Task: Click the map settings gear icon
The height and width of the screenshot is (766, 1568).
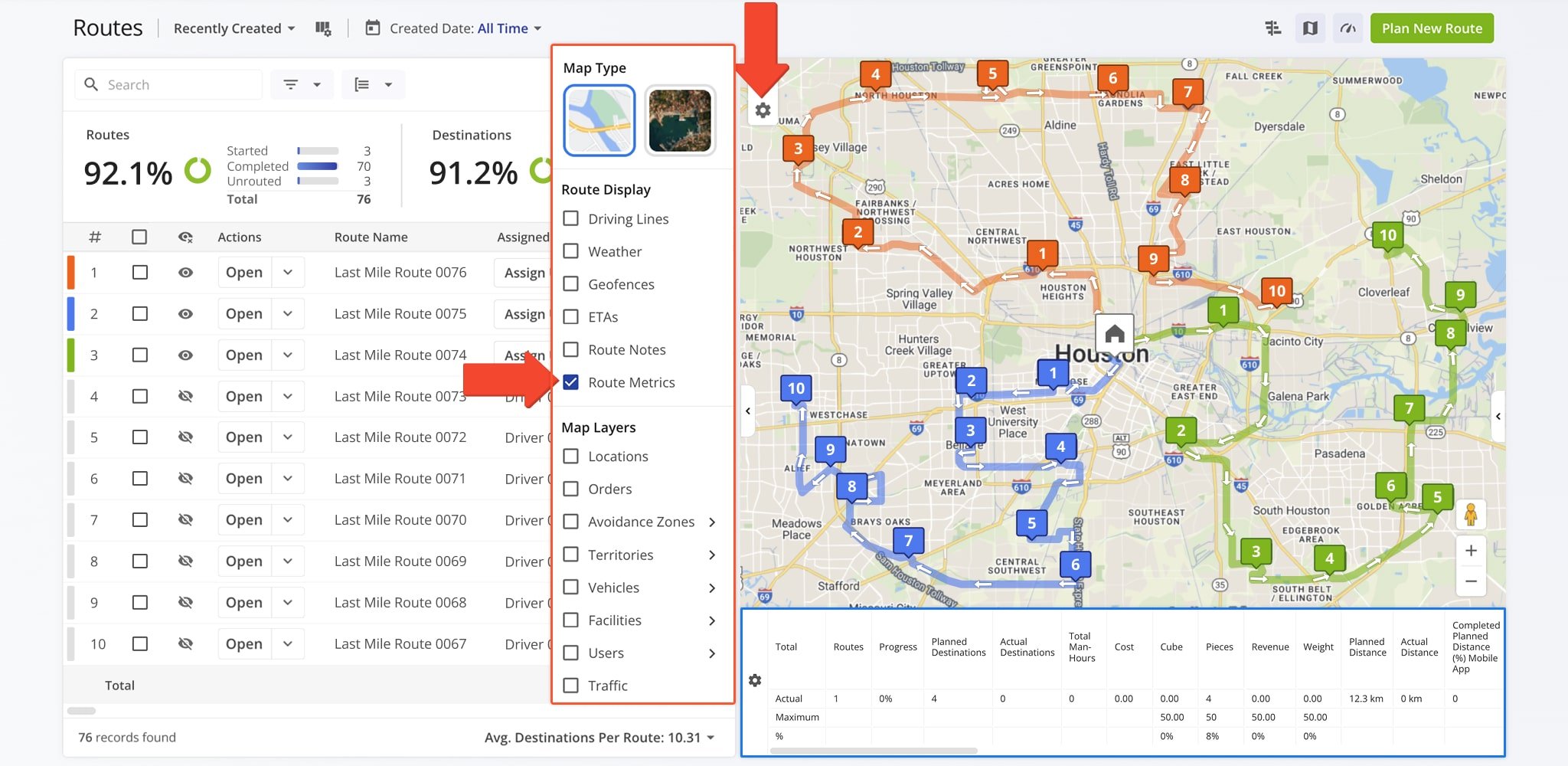Action: pos(763,110)
